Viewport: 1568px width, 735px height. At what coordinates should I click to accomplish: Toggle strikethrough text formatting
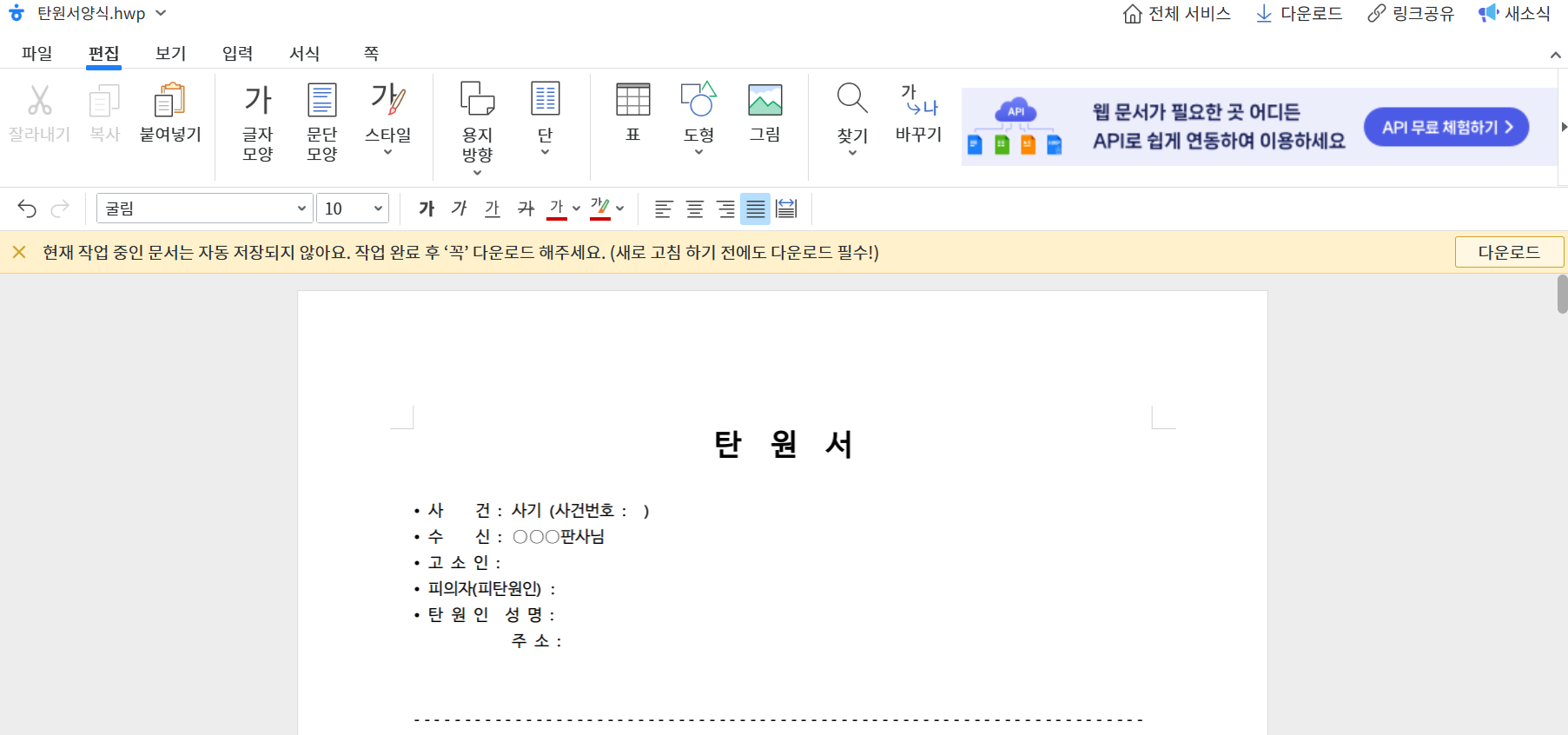pos(526,209)
